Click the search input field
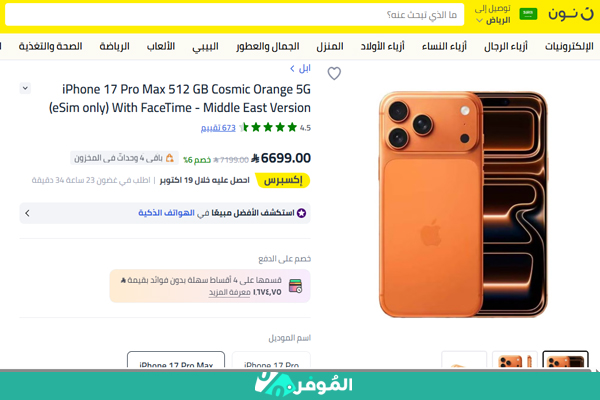The width and height of the screenshot is (600, 400). (235, 15)
